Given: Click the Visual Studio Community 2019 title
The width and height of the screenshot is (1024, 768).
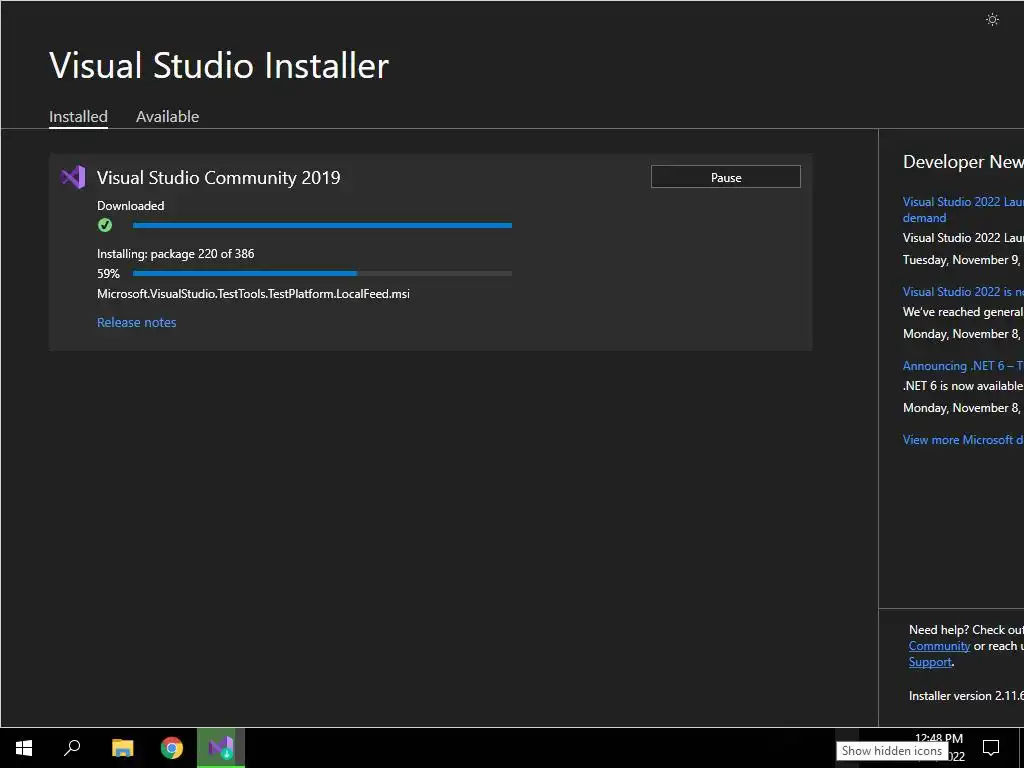Looking at the screenshot, I should pyautogui.click(x=218, y=178).
